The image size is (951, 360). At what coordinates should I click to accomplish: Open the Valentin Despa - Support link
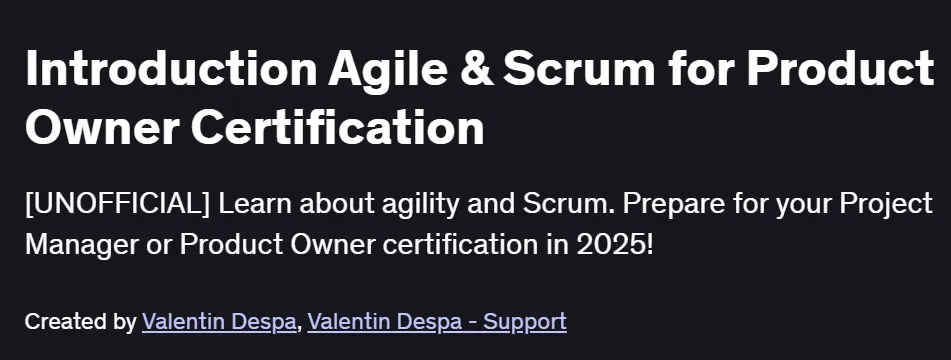pyautogui.click(x=437, y=322)
